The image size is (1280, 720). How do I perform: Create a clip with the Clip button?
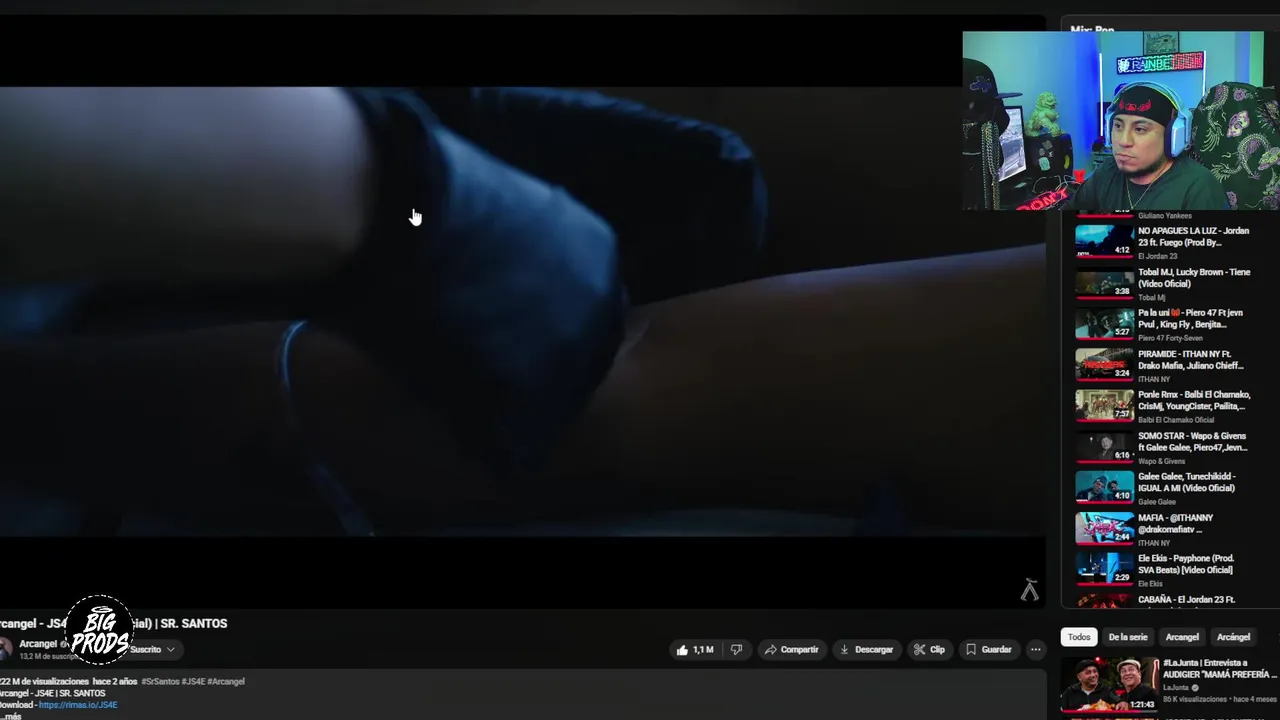[929, 650]
